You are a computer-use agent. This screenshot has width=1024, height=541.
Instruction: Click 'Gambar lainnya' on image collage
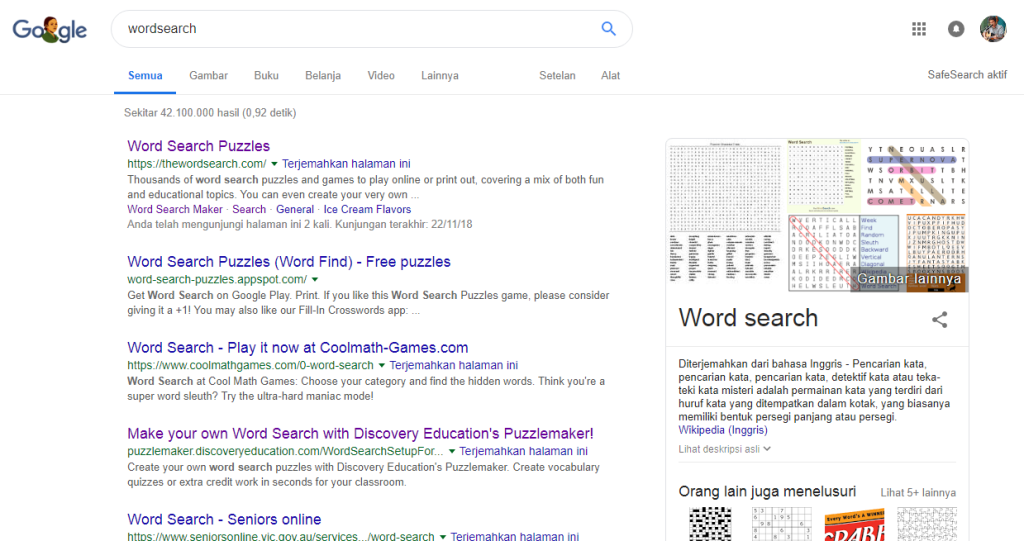[909, 279]
